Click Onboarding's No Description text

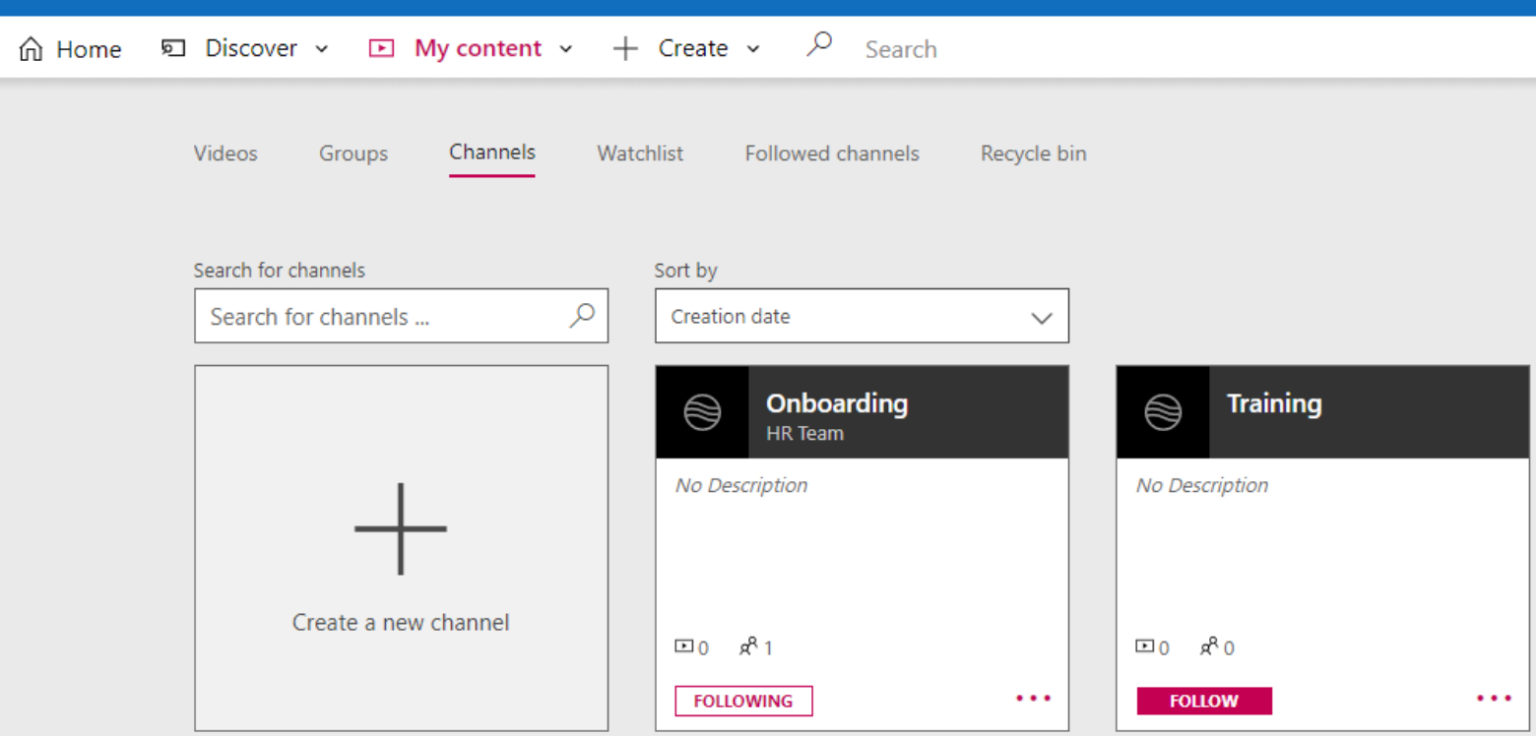click(x=741, y=485)
